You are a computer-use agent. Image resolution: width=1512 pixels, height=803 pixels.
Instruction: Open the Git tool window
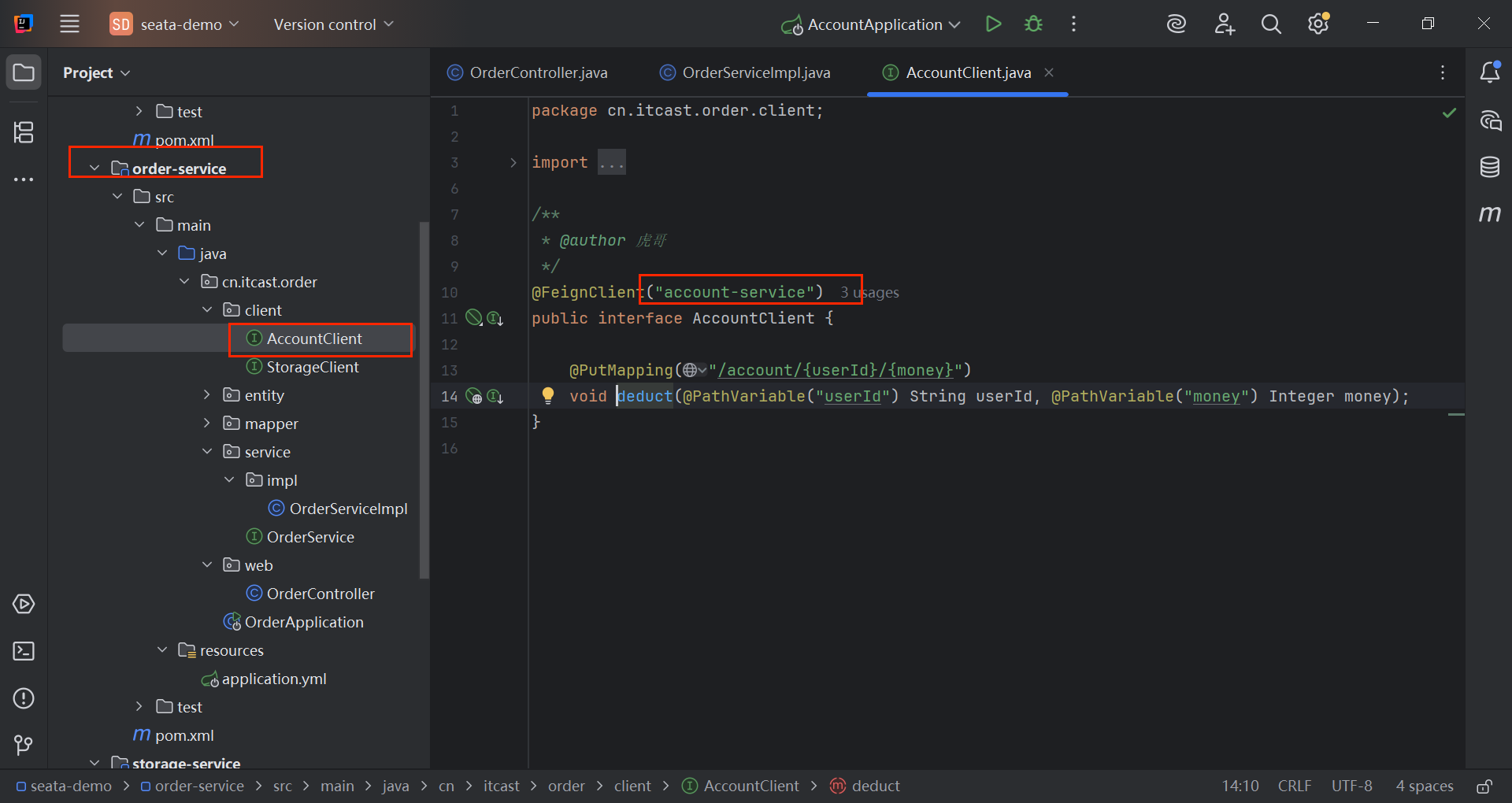pos(24,745)
